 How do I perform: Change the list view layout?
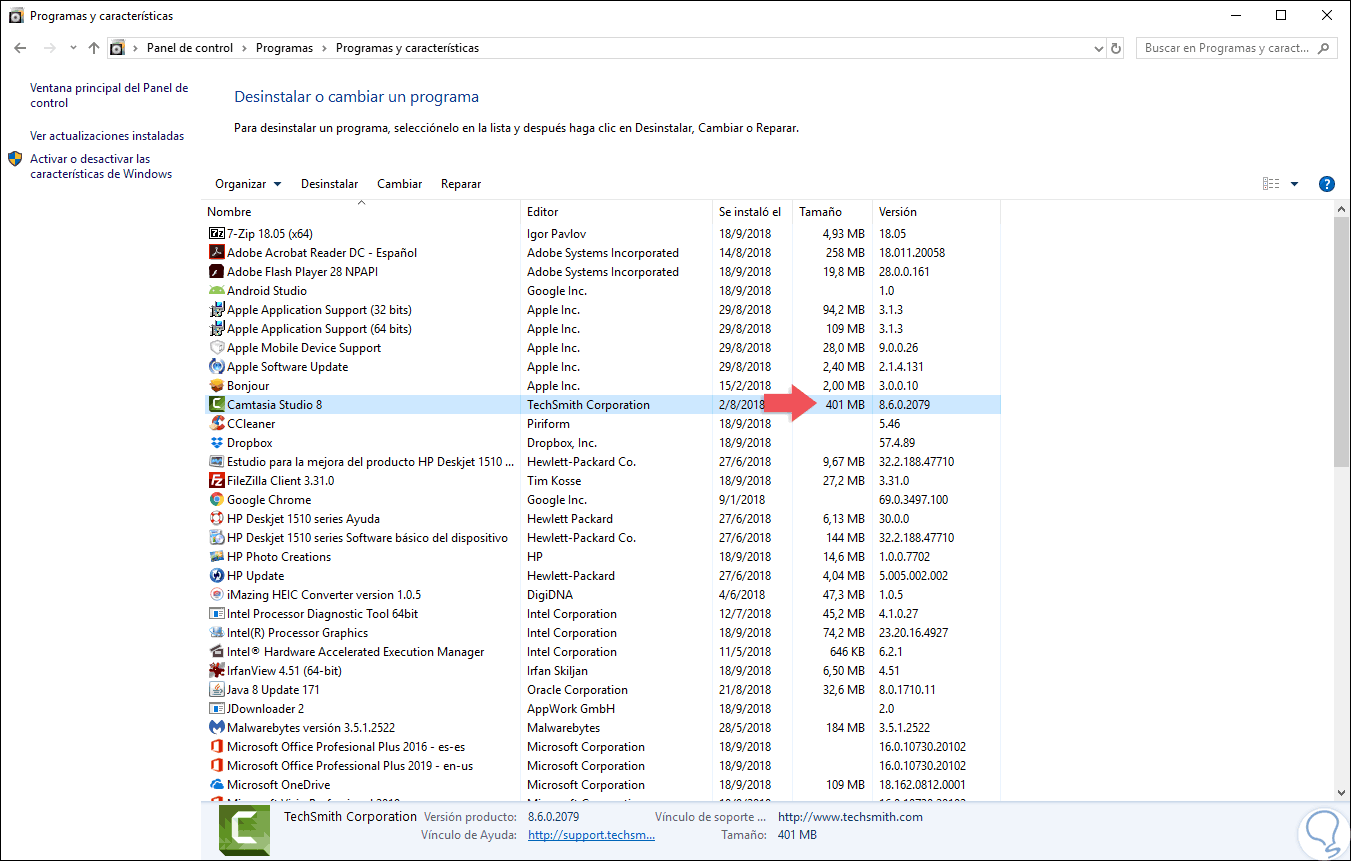tap(1271, 184)
